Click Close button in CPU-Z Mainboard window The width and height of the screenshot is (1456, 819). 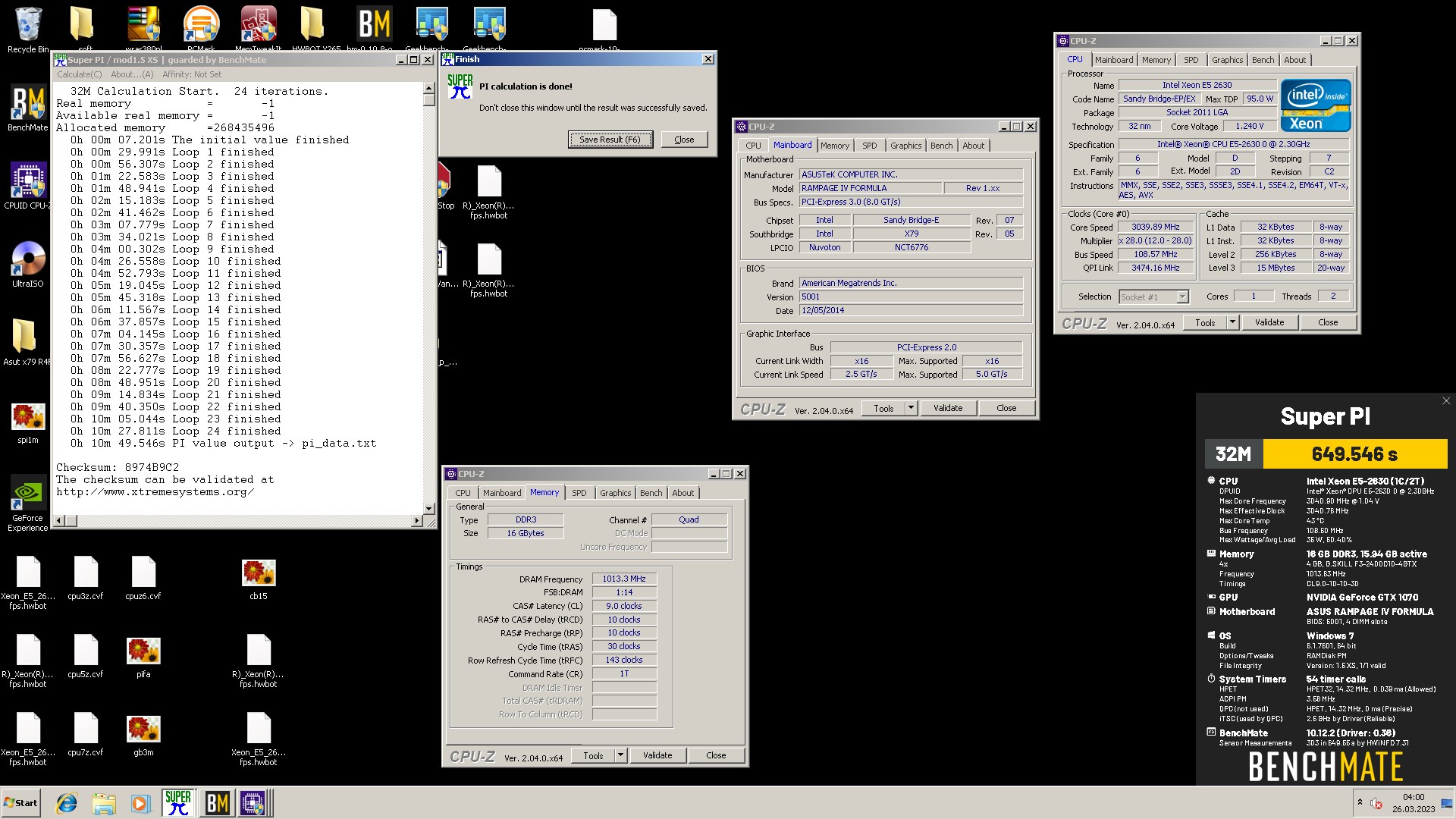[1006, 408]
